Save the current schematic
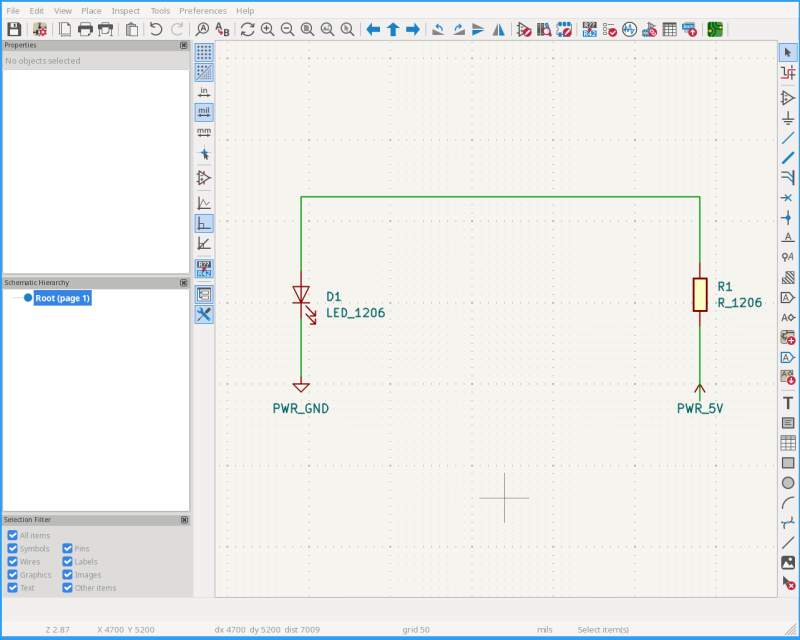 (x=12, y=29)
